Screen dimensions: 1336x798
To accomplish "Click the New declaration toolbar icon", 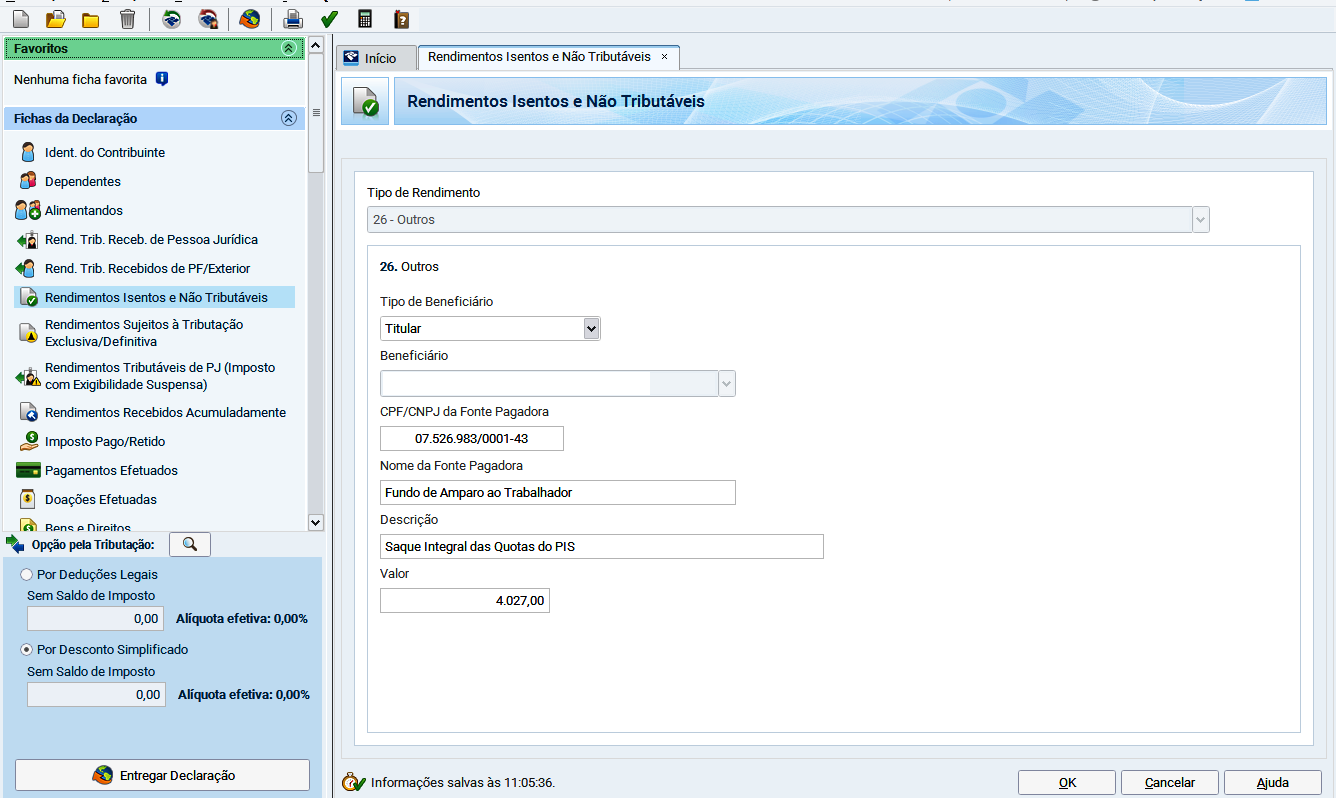I will click(20, 19).
